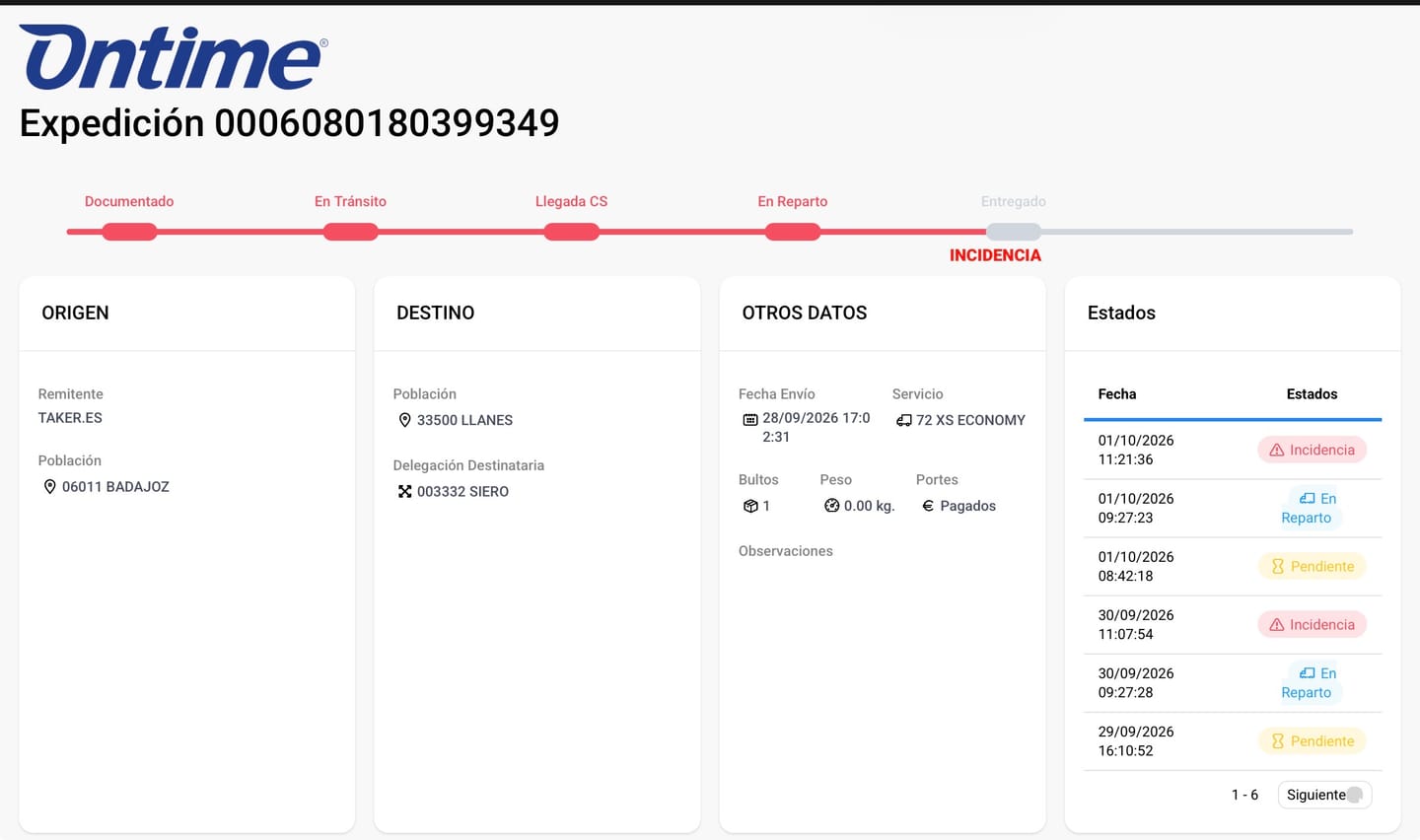Click the DESTINO card title

pyautogui.click(x=435, y=313)
